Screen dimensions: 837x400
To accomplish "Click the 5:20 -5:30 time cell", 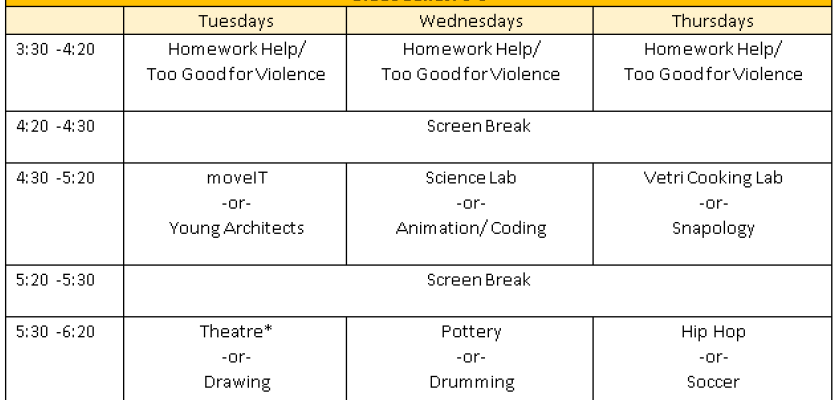I will click(x=57, y=280).
